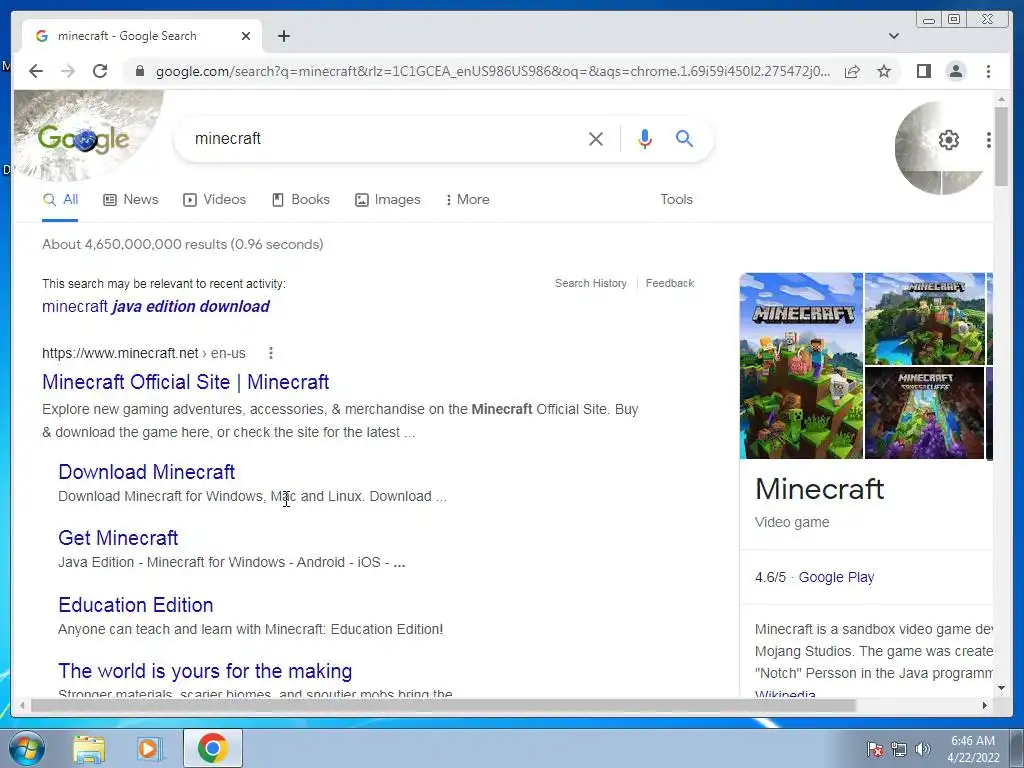Click the vertical scrollbar thumb
The height and width of the screenshot is (768, 1024).
pos(1002,146)
